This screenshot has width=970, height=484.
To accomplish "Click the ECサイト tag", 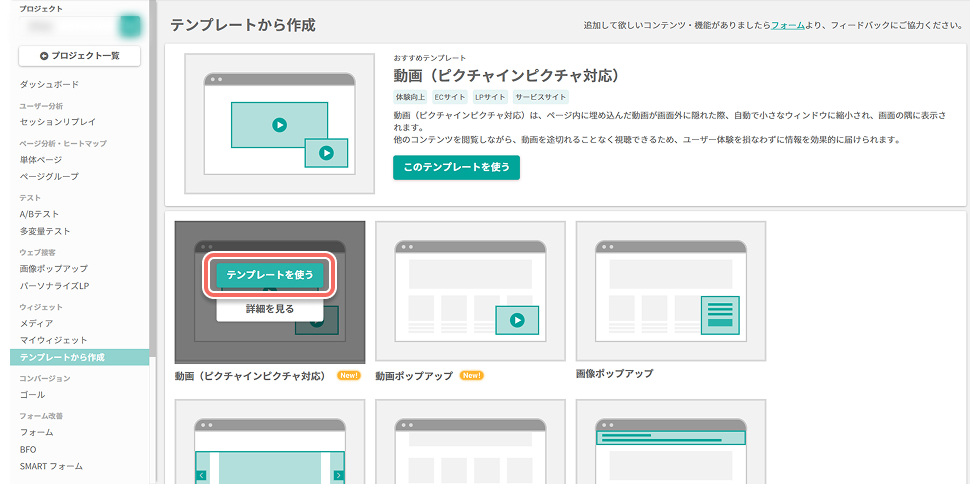I will 450,97.
